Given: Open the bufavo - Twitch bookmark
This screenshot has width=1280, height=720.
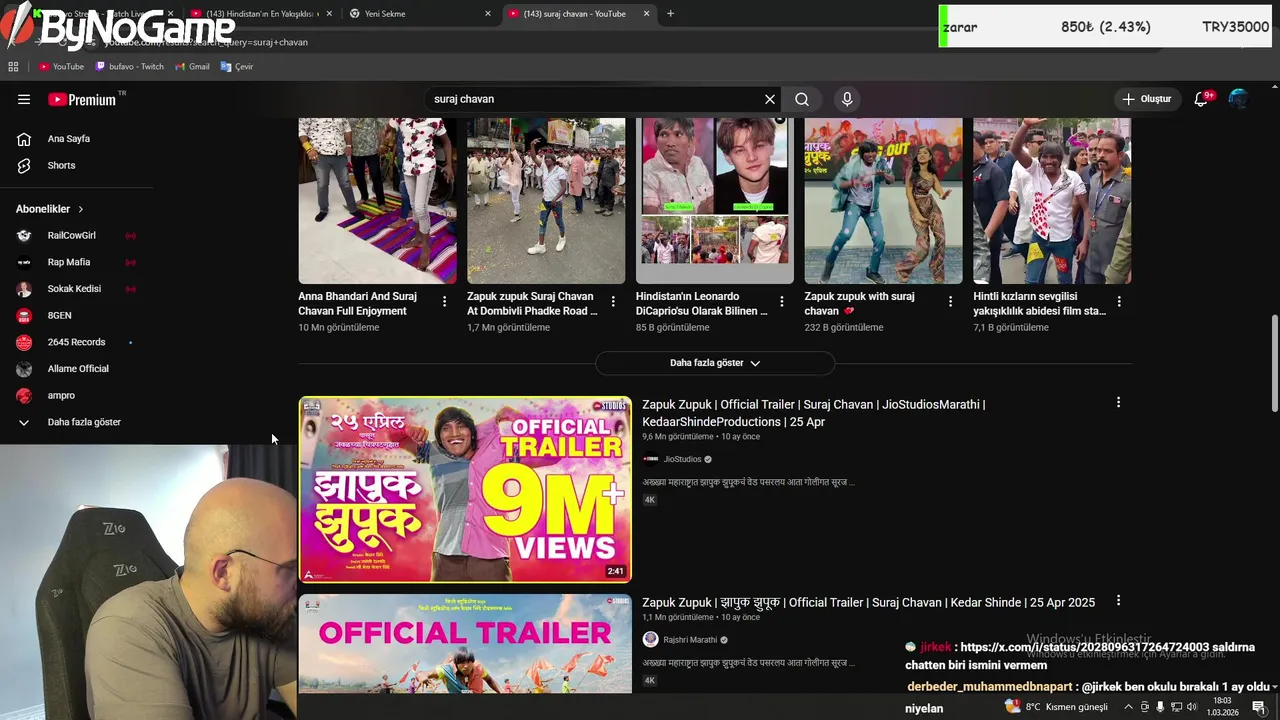Looking at the screenshot, I should [x=129, y=67].
